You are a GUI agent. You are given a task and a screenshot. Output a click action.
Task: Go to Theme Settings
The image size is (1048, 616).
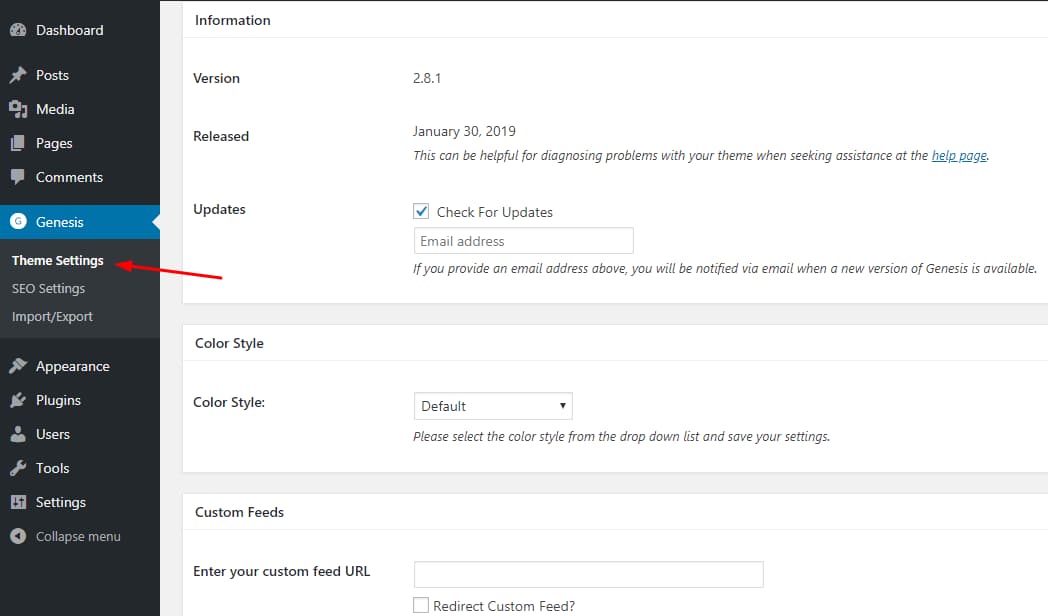pos(57,260)
